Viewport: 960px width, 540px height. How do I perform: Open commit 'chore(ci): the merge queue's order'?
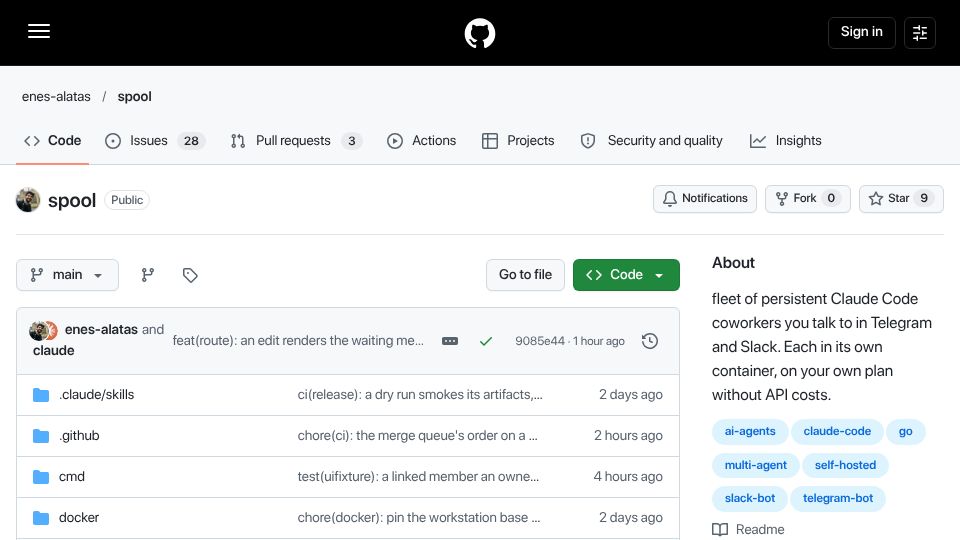click(418, 436)
